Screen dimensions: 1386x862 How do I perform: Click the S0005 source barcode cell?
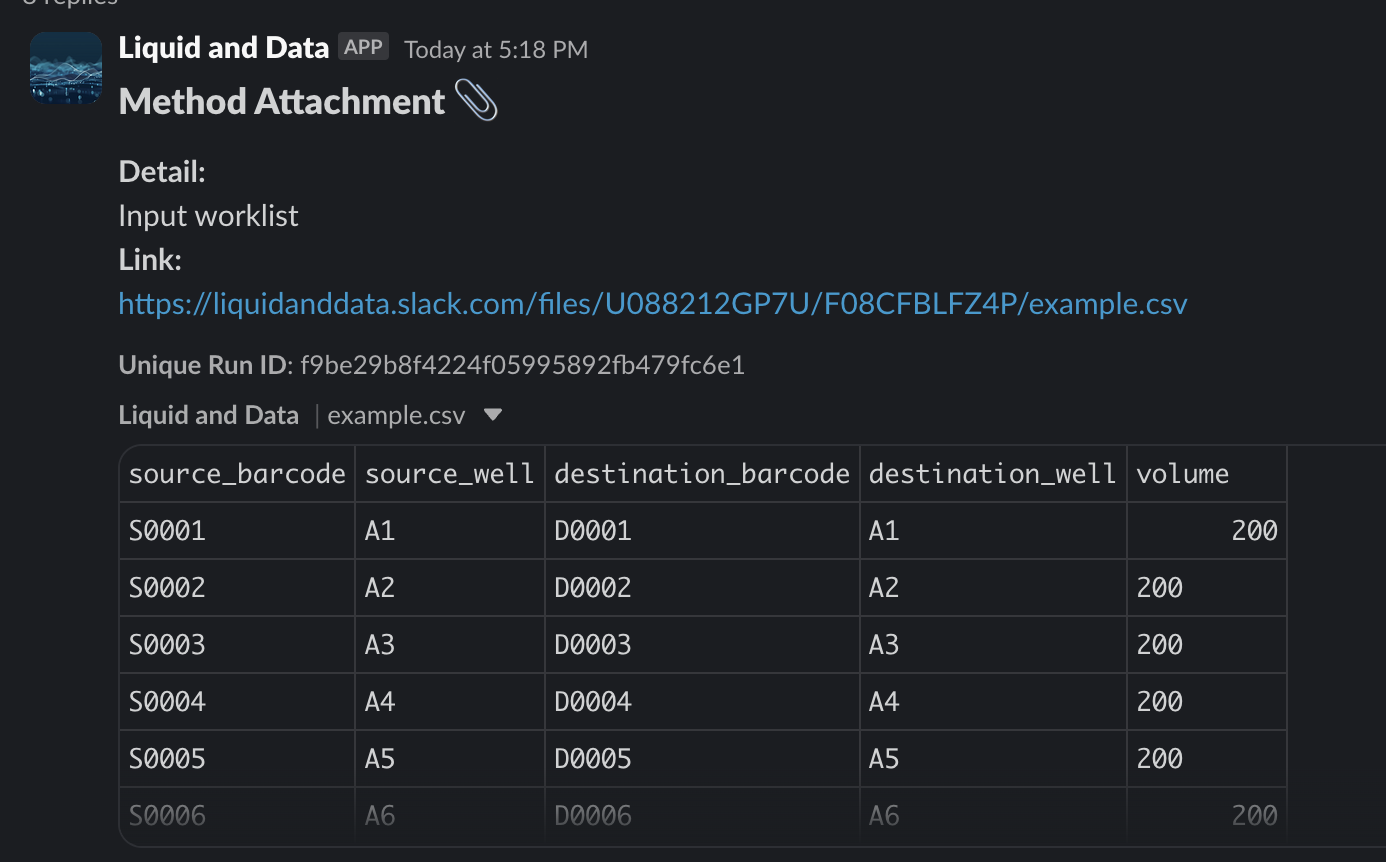tap(237, 758)
